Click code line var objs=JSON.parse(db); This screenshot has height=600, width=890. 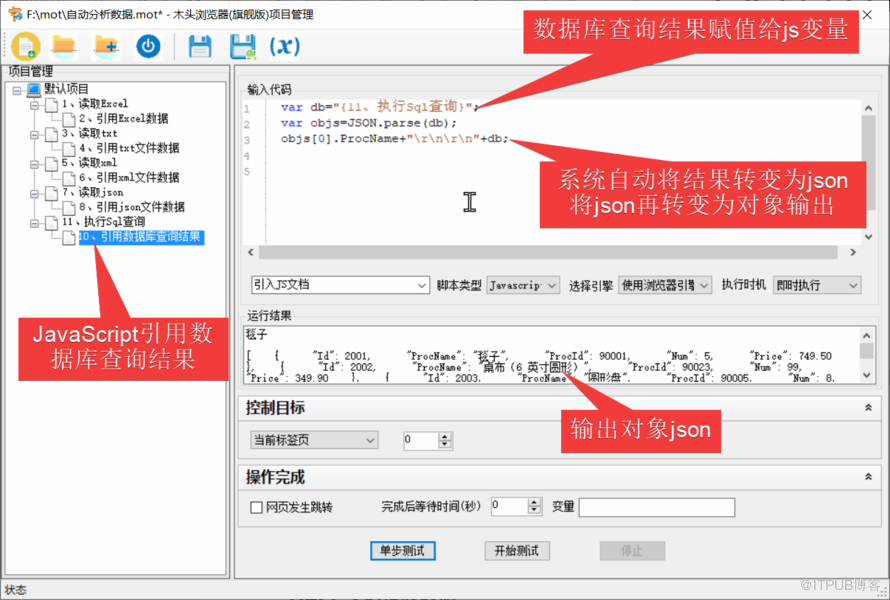pyautogui.click(x=368, y=123)
